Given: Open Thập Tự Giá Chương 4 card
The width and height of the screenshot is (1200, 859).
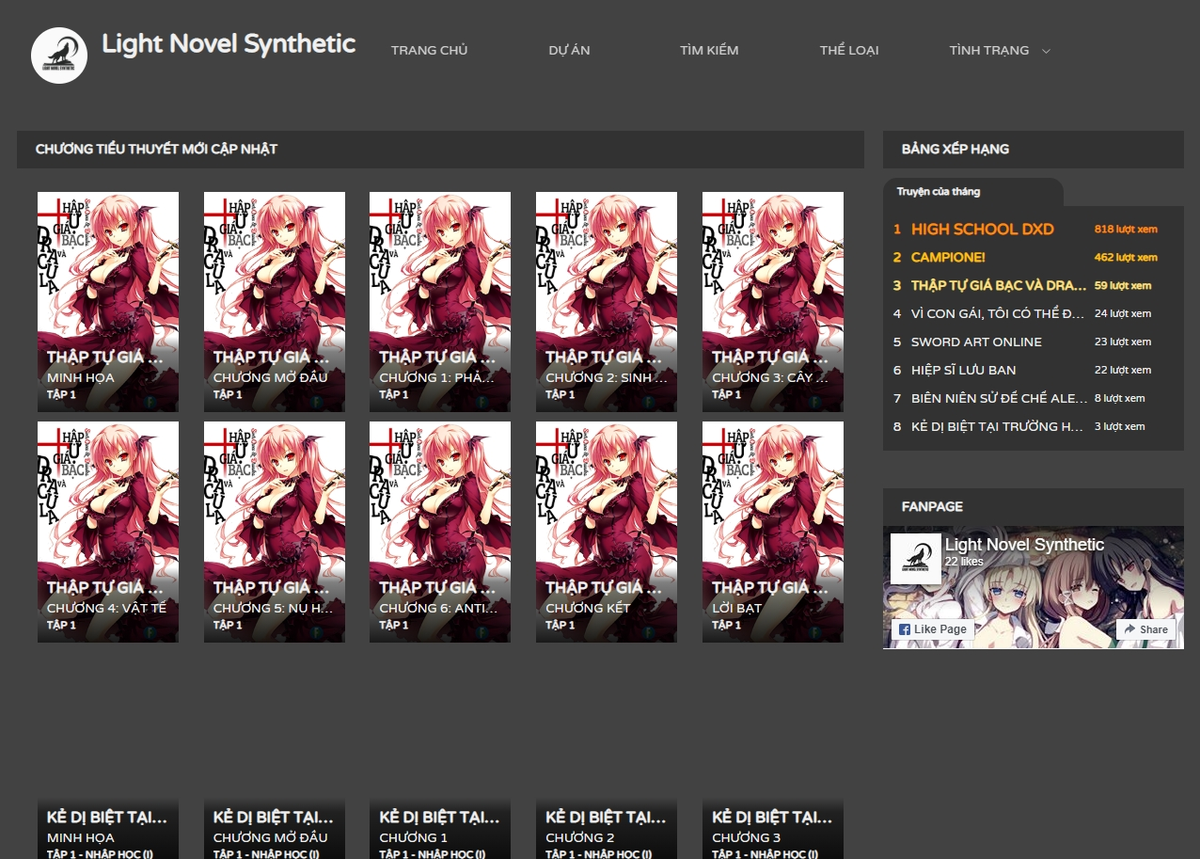Looking at the screenshot, I should (108, 532).
